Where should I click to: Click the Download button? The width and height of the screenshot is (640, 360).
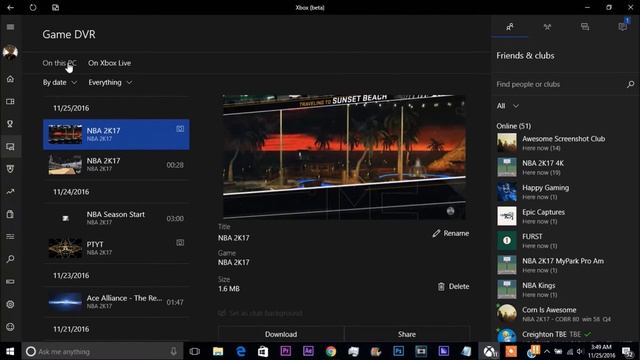(281, 334)
